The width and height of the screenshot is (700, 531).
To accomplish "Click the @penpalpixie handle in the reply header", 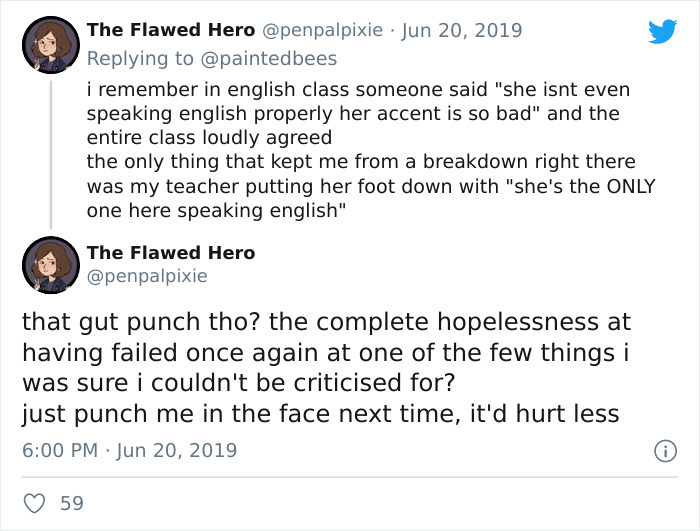I will (323, 30).
